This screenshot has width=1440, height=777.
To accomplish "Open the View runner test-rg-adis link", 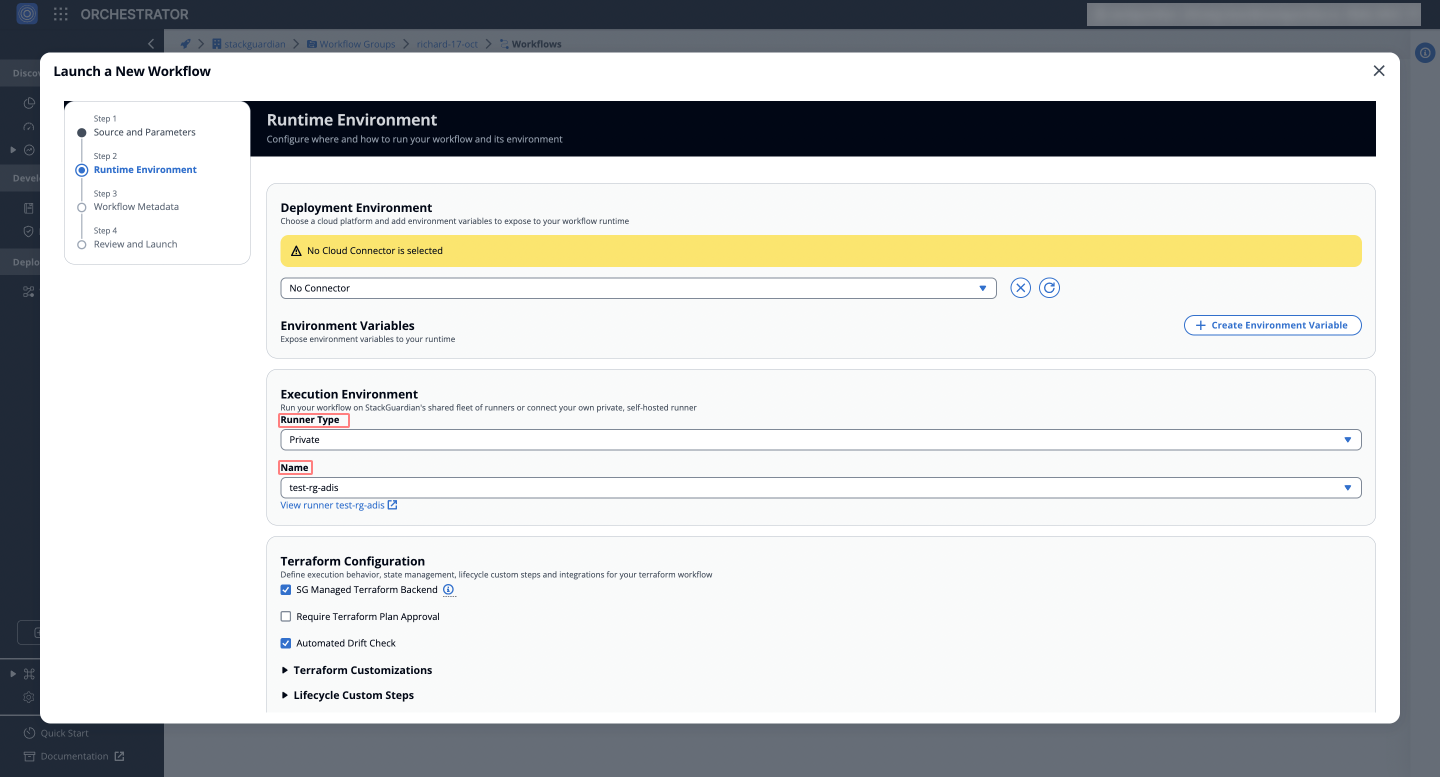I will coord(334,505).
